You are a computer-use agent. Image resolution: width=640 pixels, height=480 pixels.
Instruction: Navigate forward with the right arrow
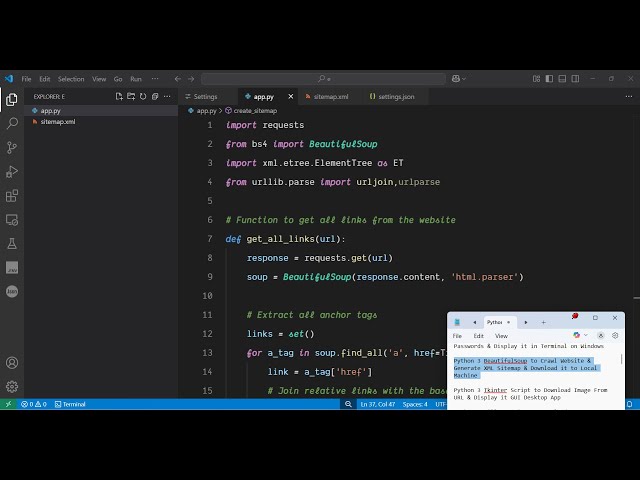191,79
